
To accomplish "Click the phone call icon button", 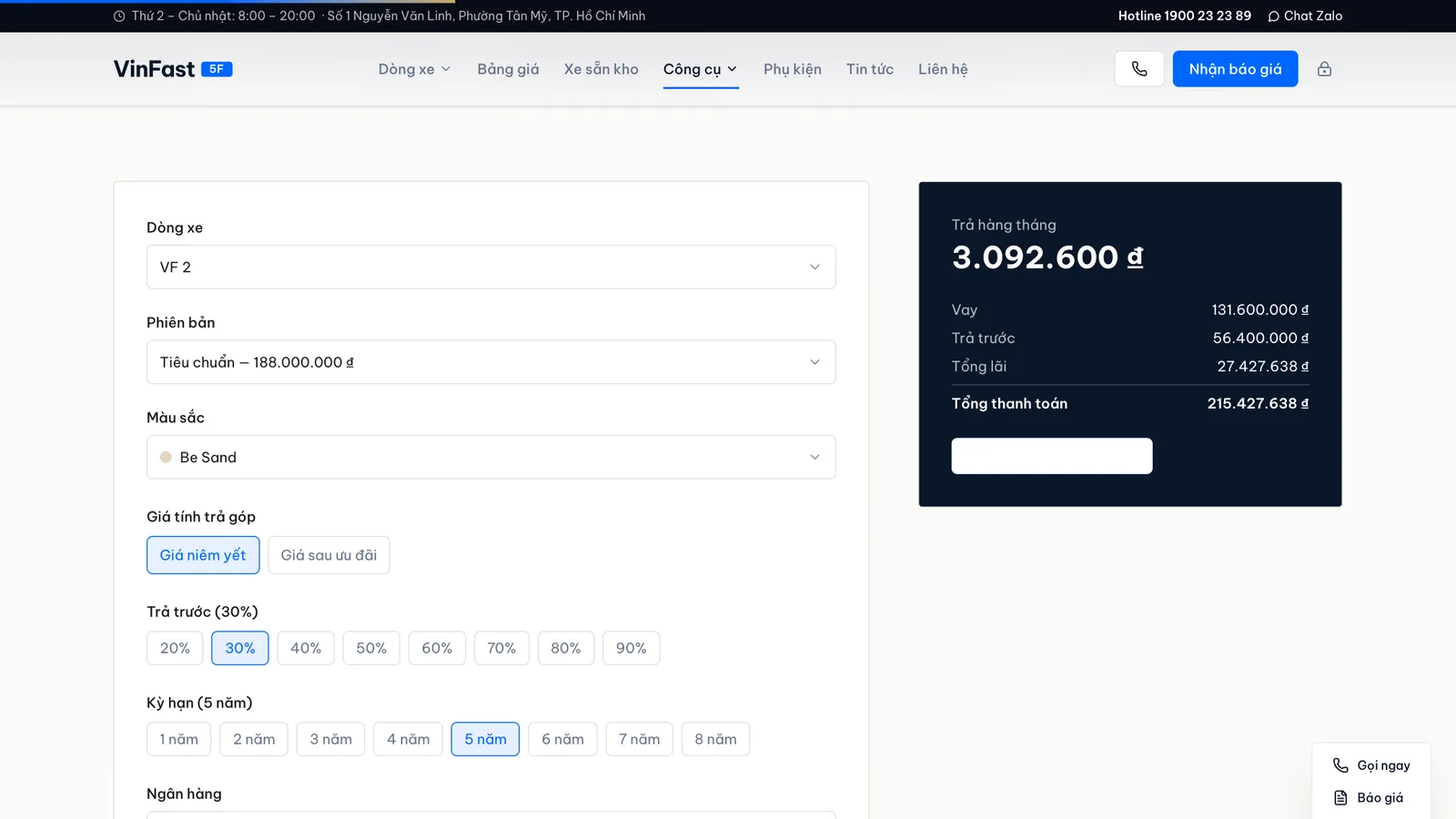I will tap(1139, 69).
